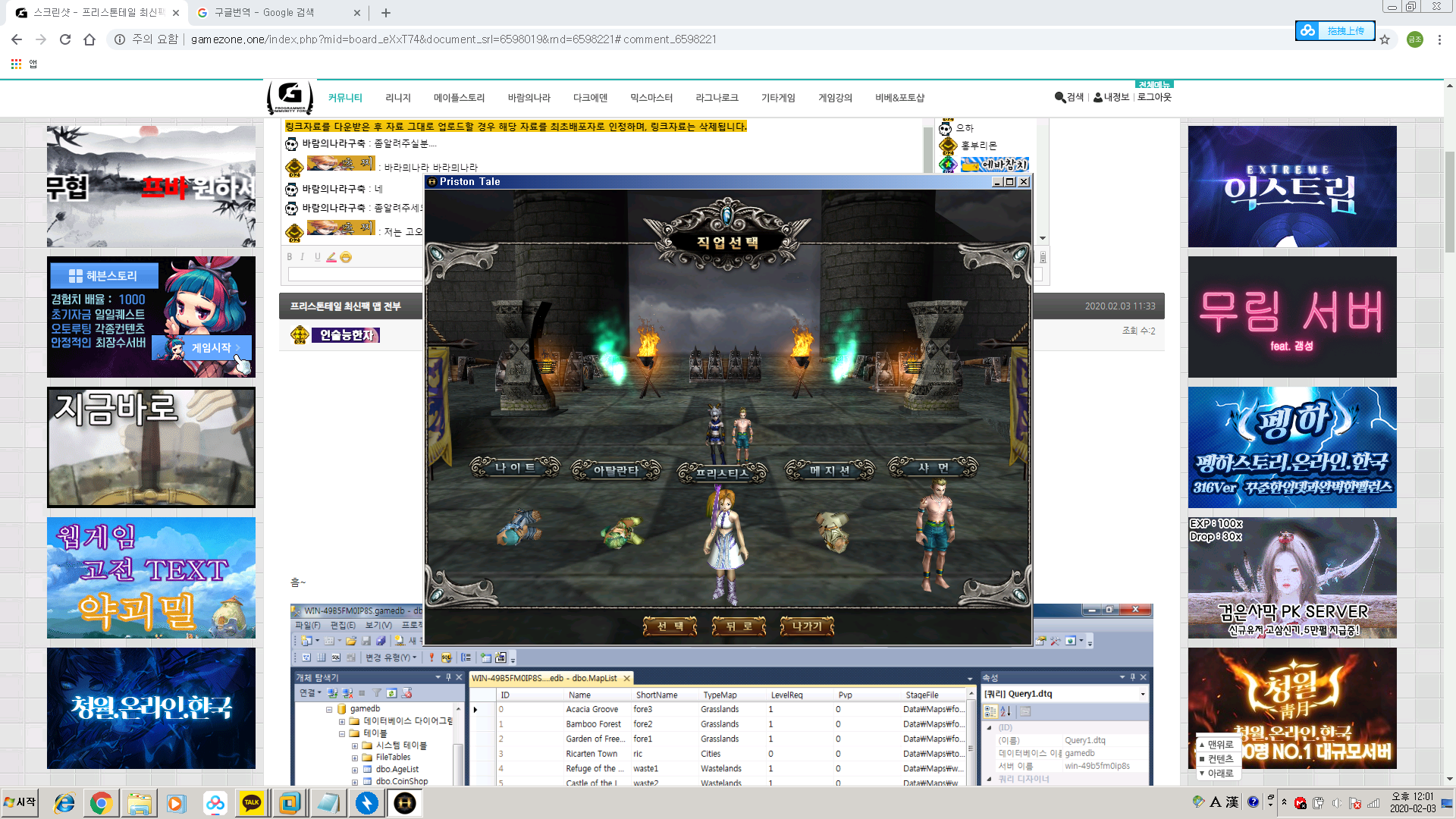Click the Knight class button in the game

[515, 468]
